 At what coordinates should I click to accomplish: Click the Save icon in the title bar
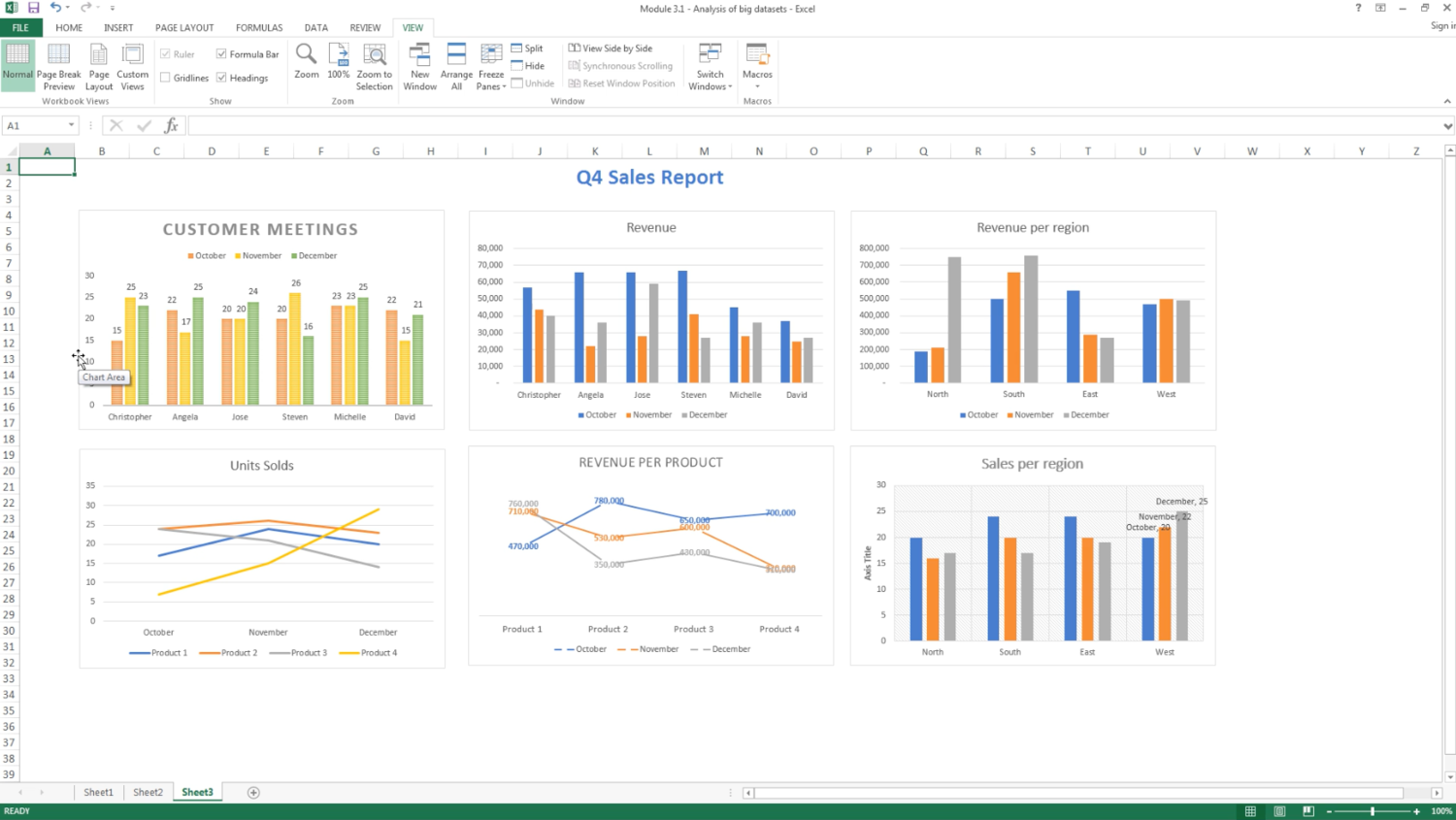[33, 8]
